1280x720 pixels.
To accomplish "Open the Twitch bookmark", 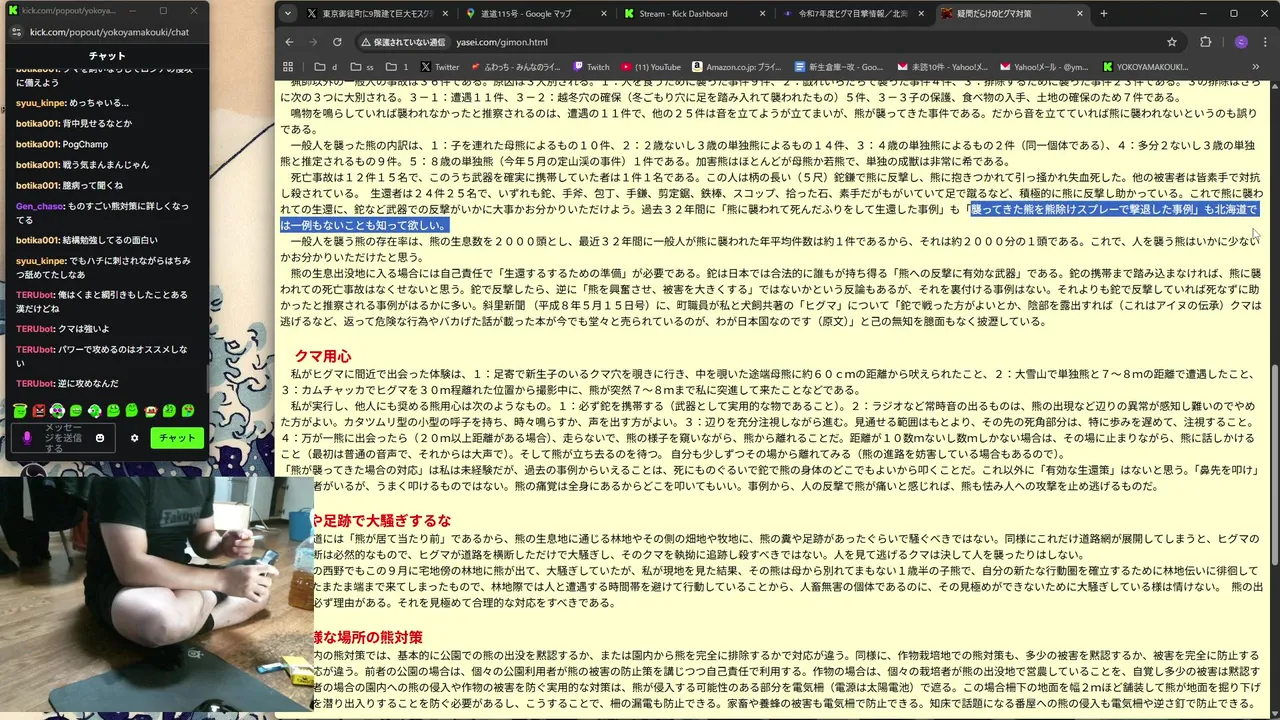I will [x=591, y=67].
